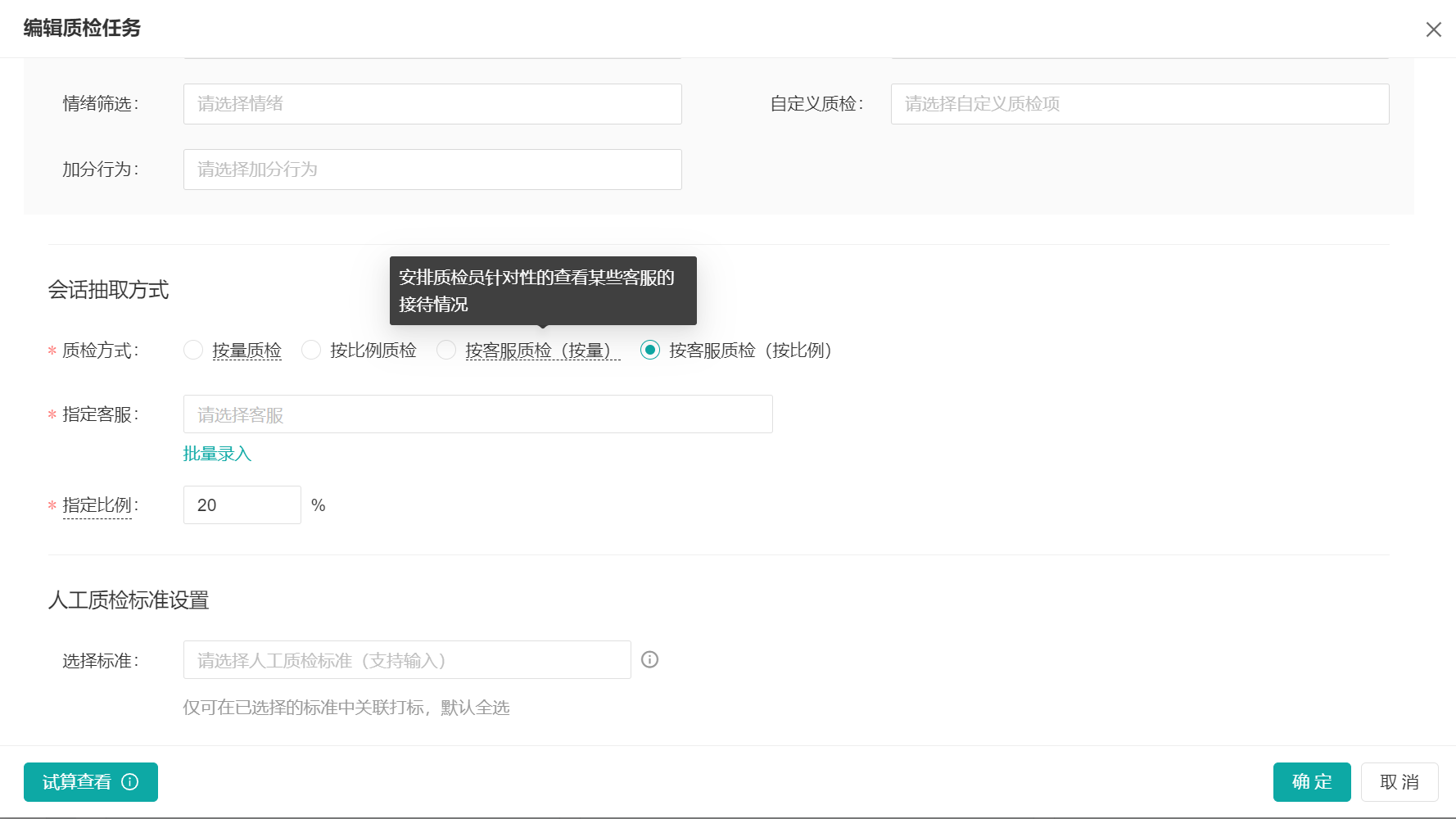Click the 试算查看 button
1456x819 pixels.
point(91,782)
